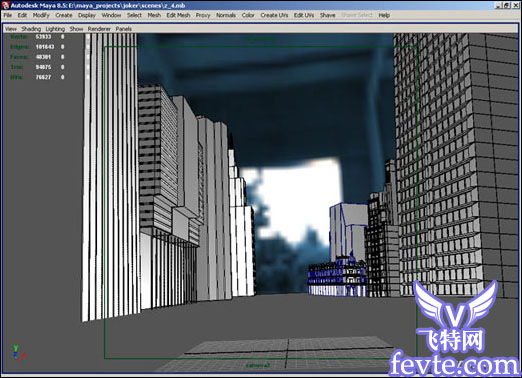
Task: Open the viewport View menu
Action: tap(11, 29)
